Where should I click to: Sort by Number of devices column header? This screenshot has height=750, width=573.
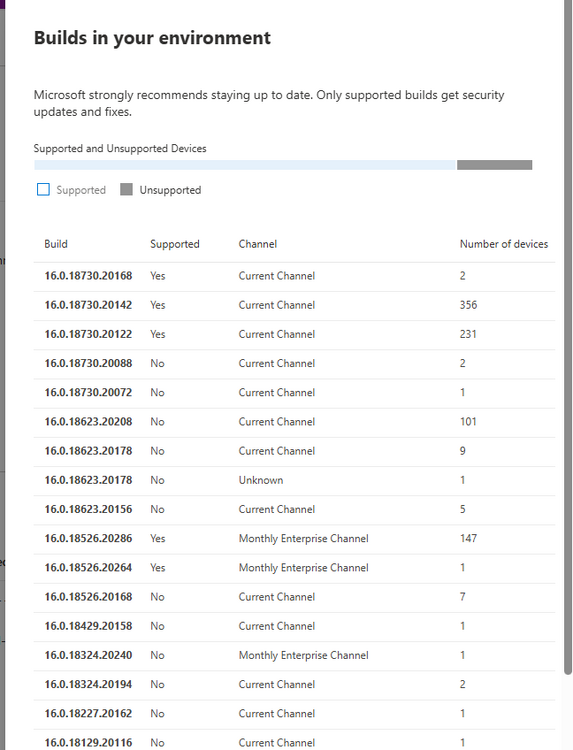tap(504, 244)
